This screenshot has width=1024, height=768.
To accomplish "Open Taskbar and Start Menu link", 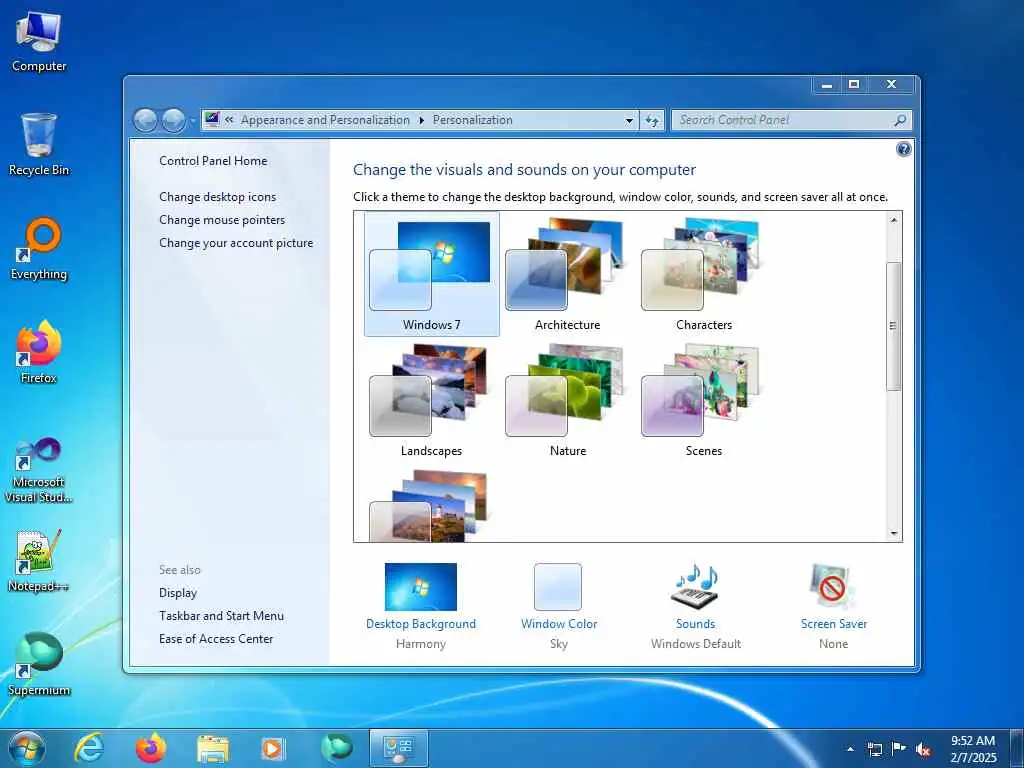I will pos(221,616).
